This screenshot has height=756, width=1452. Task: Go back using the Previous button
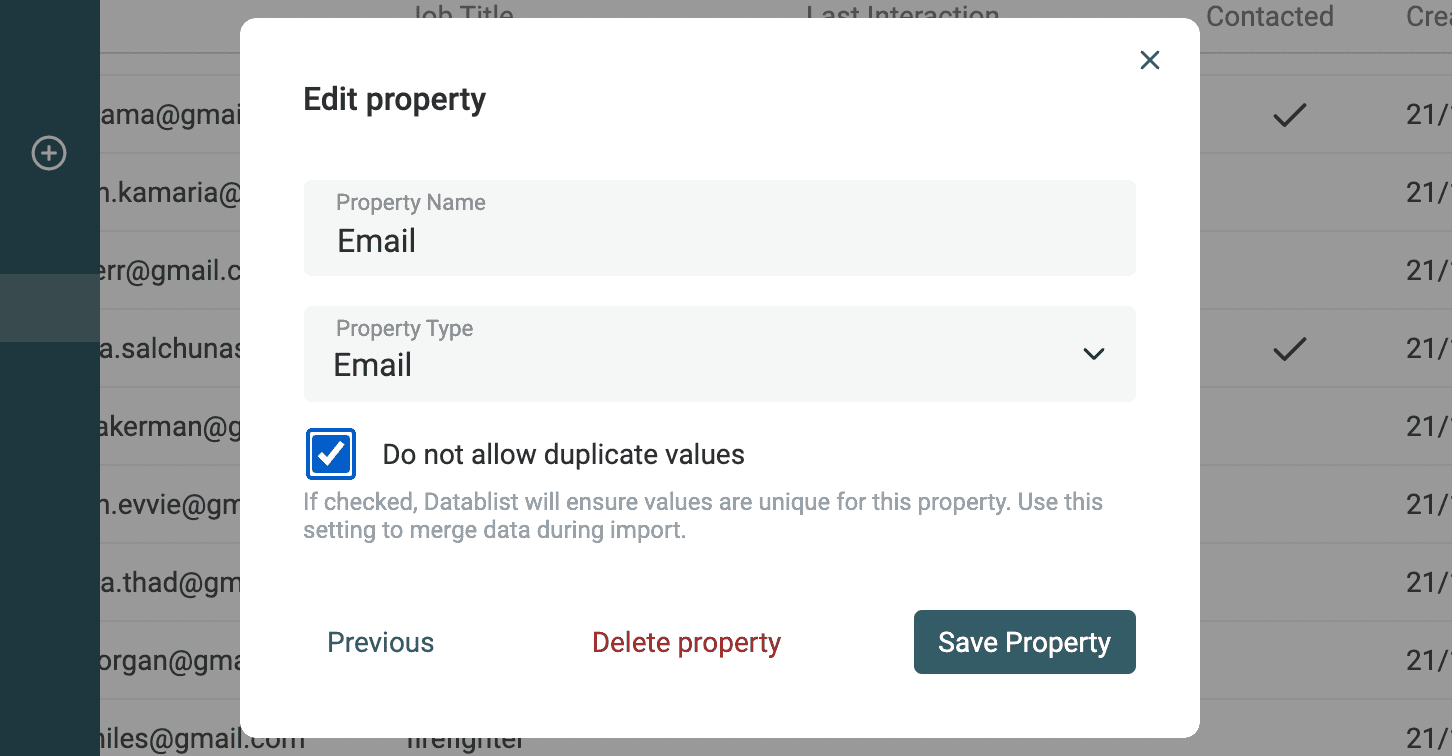point(380,642)
